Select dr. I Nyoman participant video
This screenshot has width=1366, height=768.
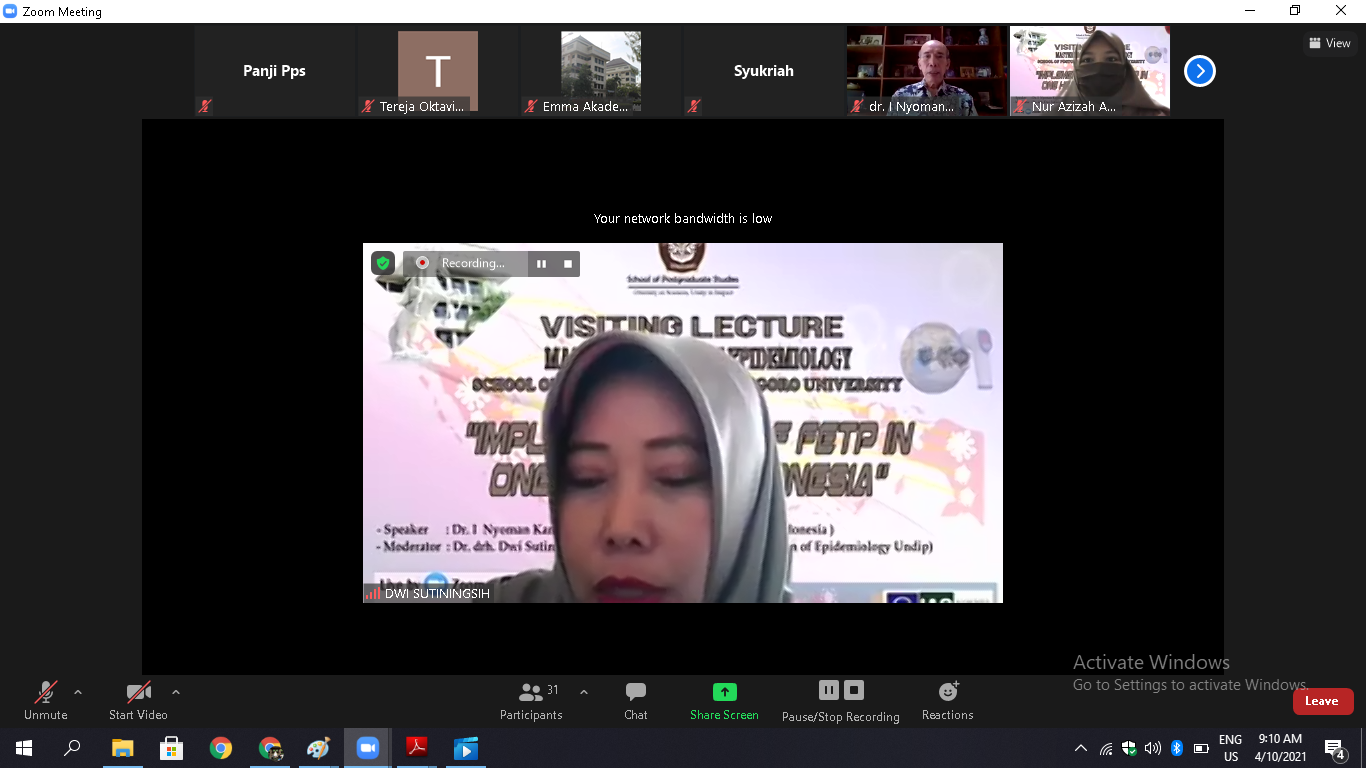(927, 71)
